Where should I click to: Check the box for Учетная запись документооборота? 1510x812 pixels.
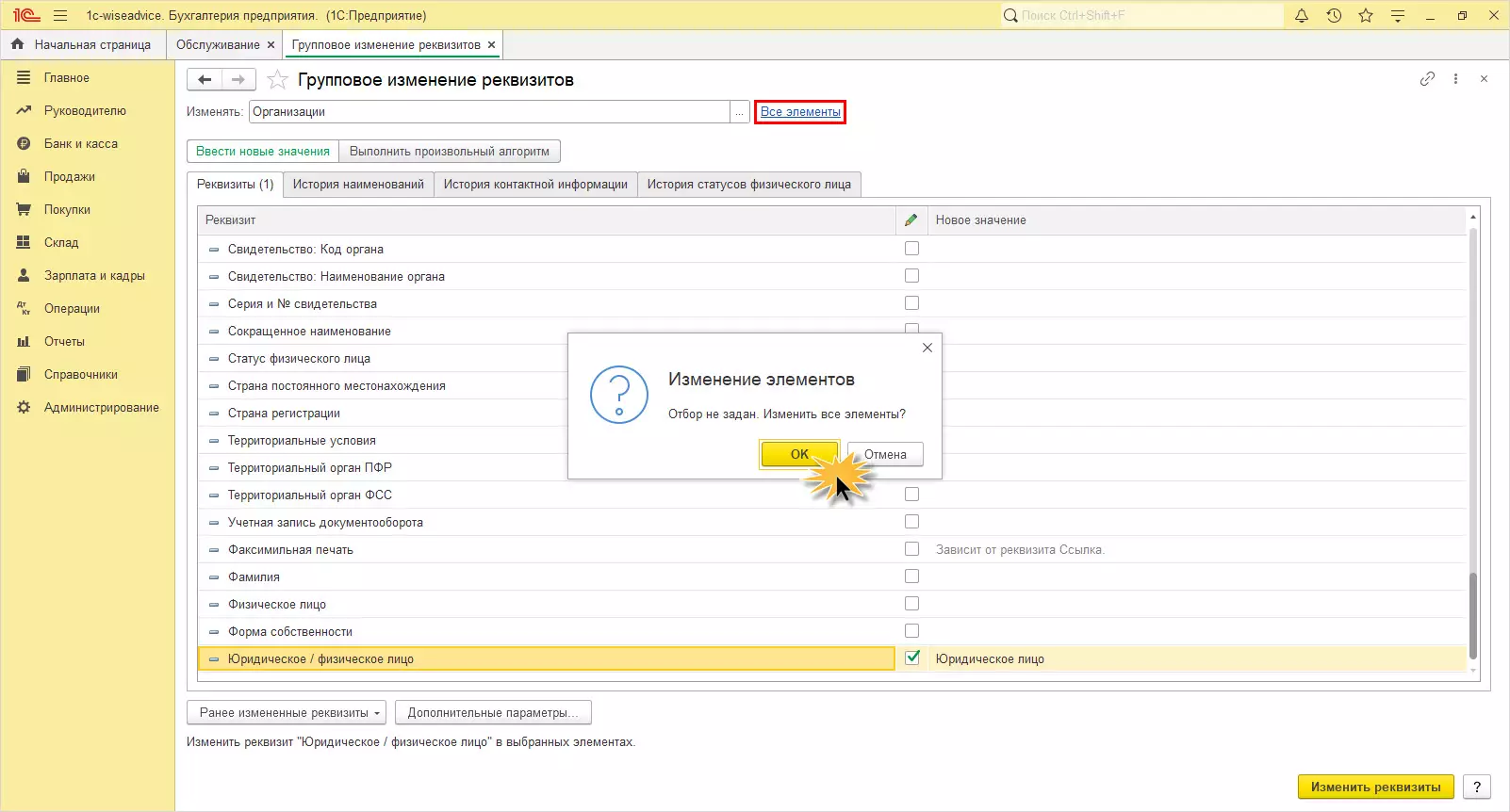[911, 522]
